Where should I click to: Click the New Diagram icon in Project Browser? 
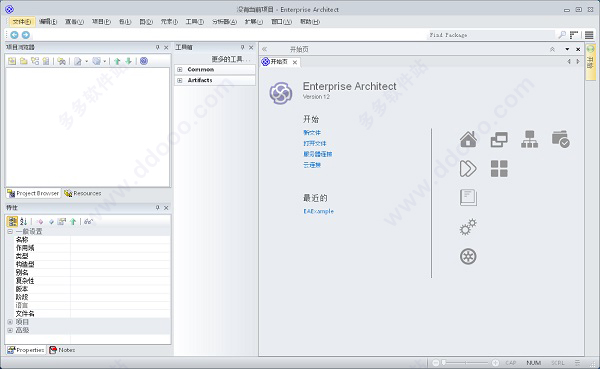point(35,61)
